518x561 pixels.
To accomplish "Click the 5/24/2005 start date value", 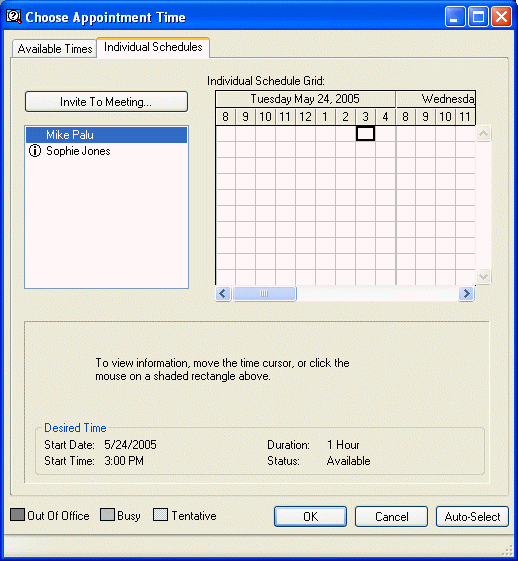I will [x=130, y=445].
